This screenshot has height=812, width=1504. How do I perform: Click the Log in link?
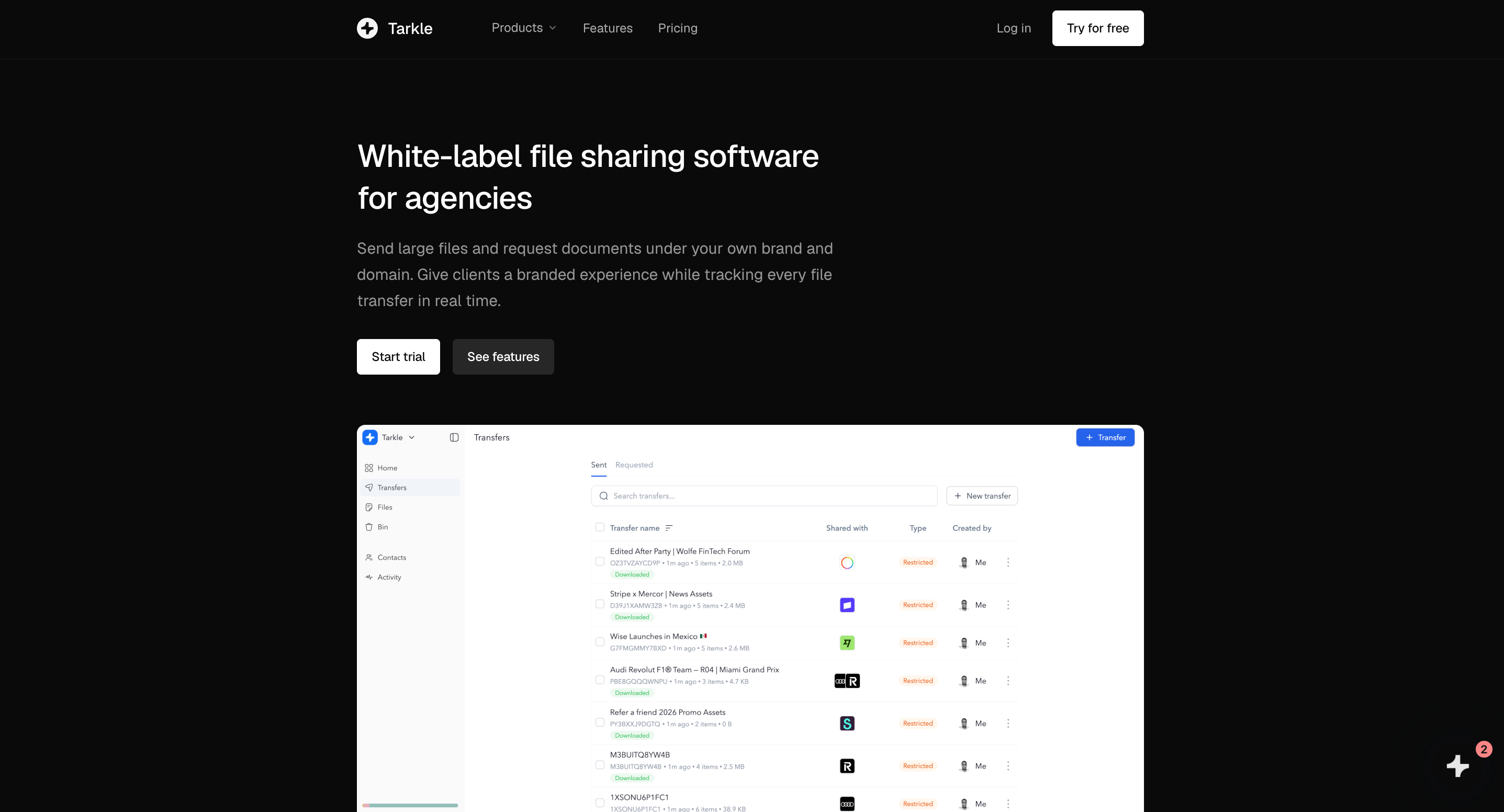pos(1014,28)
